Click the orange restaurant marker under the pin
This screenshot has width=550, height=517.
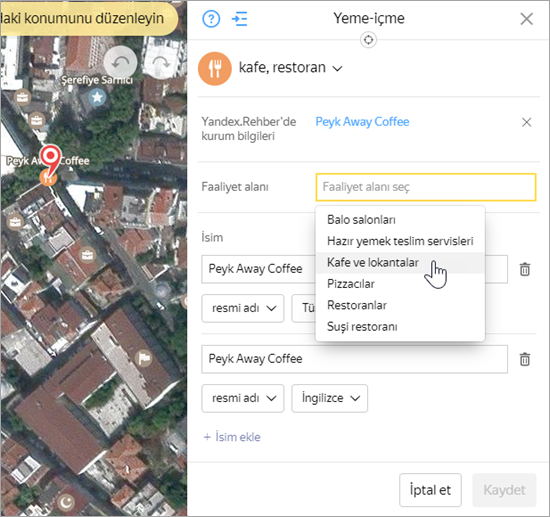[x=48, y=177]
